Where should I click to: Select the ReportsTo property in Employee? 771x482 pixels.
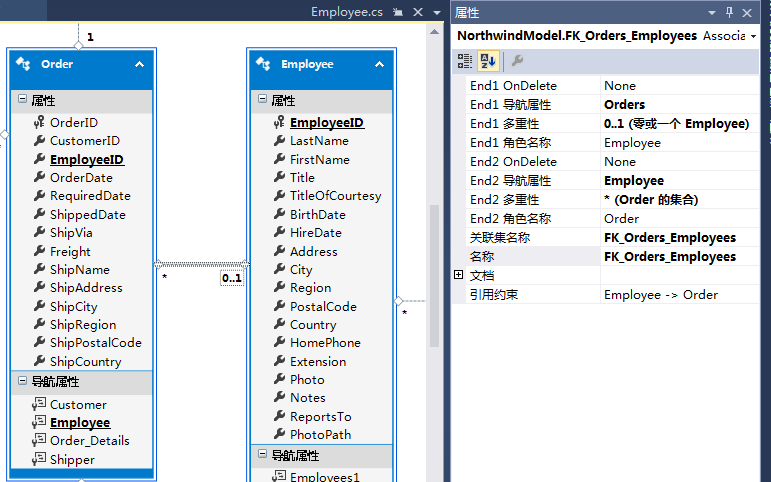321,417
